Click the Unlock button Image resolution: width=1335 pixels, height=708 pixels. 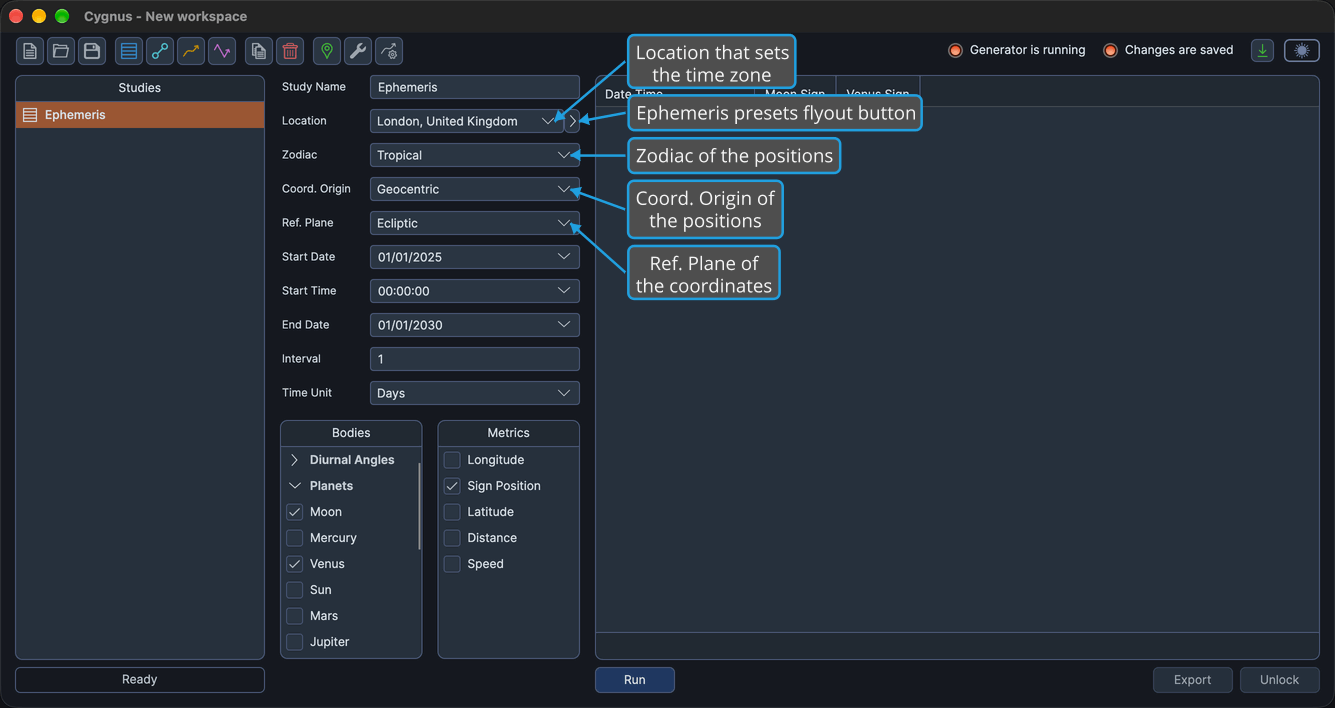1280,680
